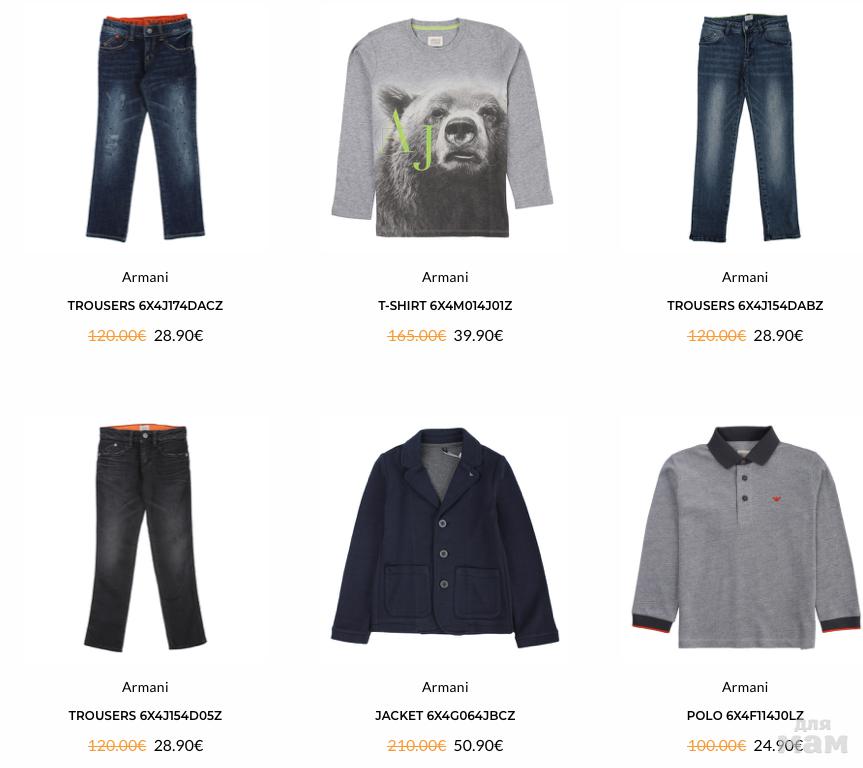Click the crossed-out 165.00€ original price
Viewport: 863px width, 768px height.
[x=417, y=335]
